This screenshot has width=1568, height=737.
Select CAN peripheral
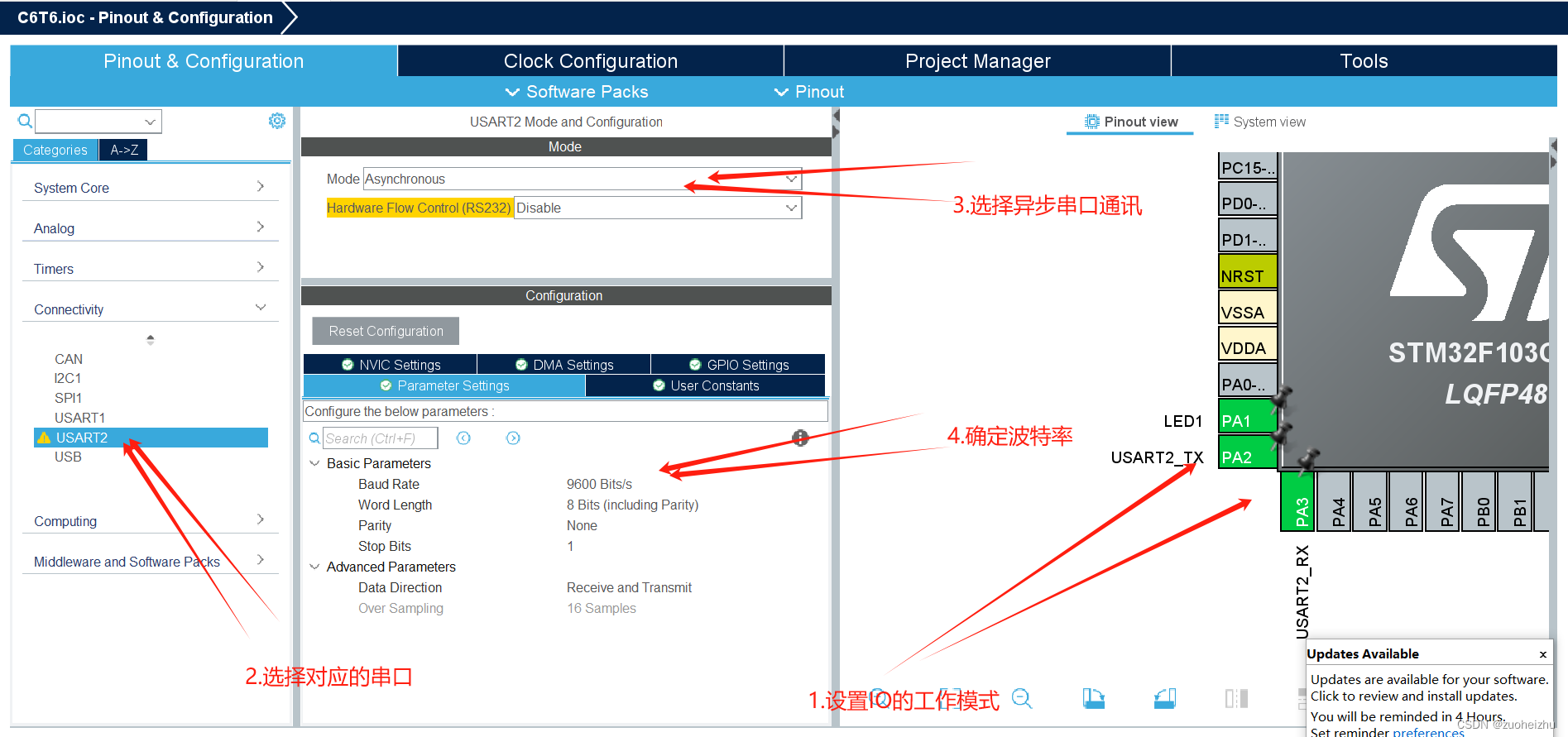[x=69, y=359]
